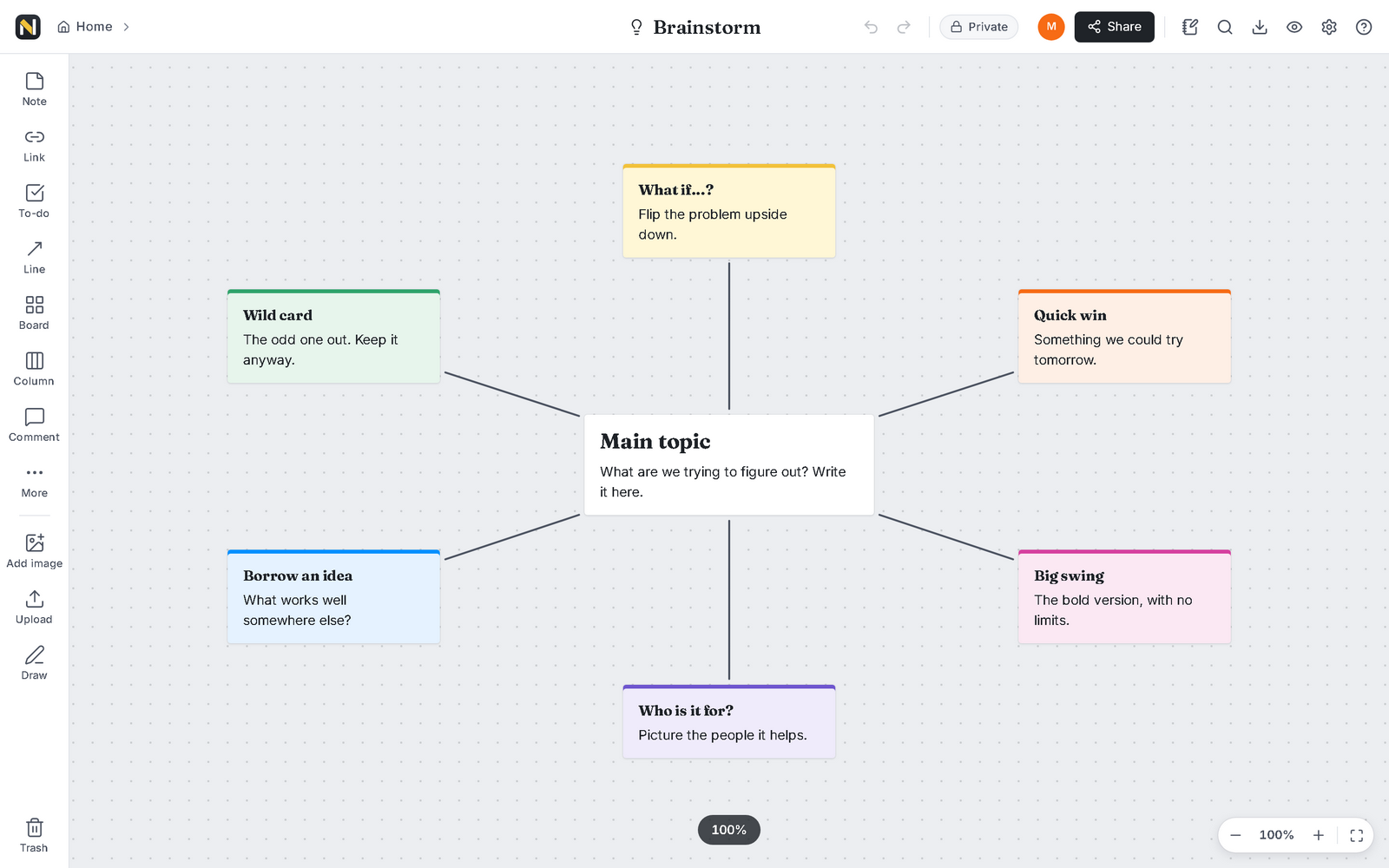This screenshot has height=868, width=1389.
Task: Select the Link tool in sidebar
Action: (34, 146)
